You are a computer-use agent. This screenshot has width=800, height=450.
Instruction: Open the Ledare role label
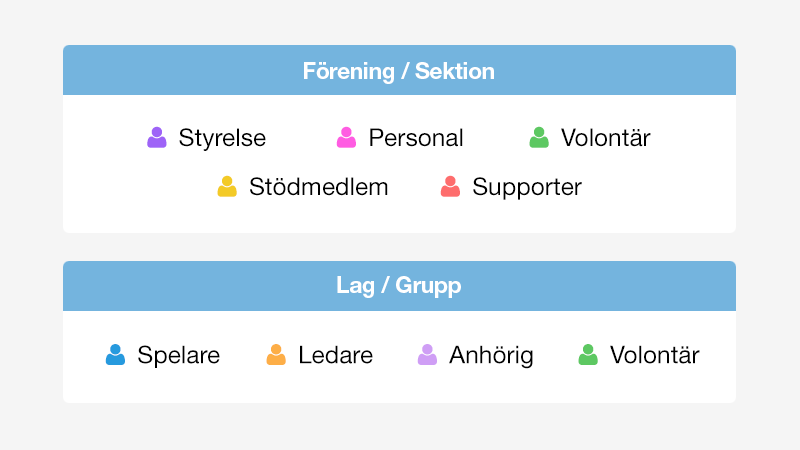(335, 355)
